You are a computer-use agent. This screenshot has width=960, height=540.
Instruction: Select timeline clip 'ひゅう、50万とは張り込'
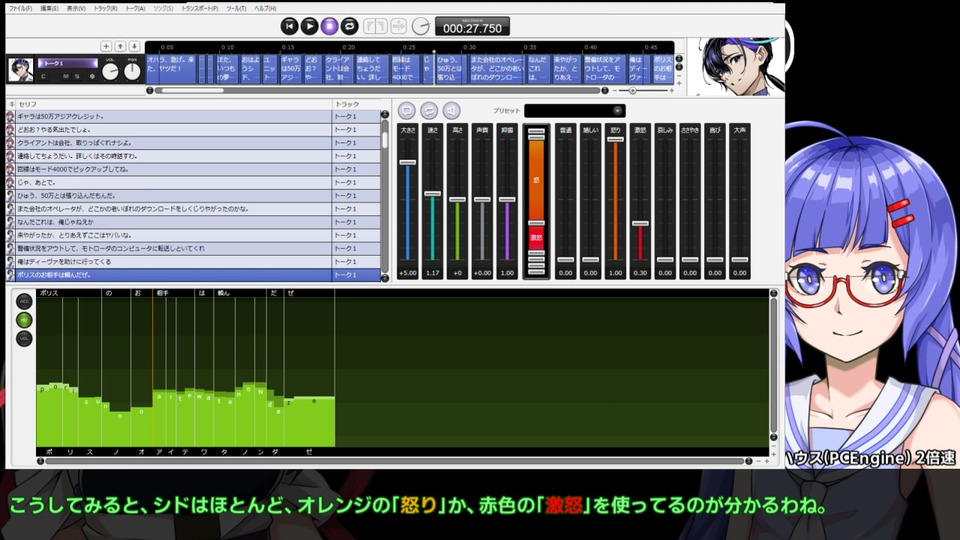point(450,69)
